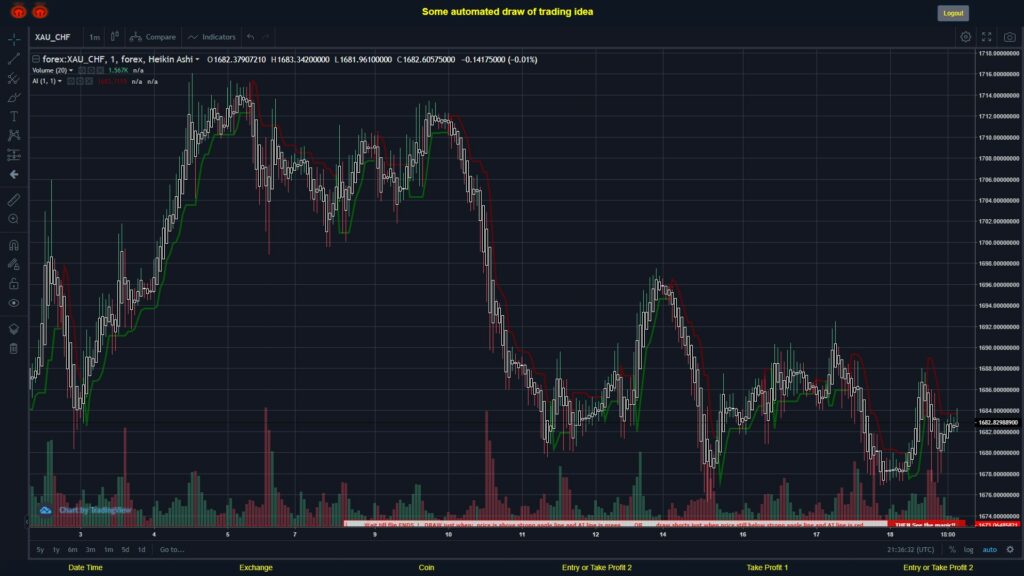Select the brush drawing tool

coord(14,97)
